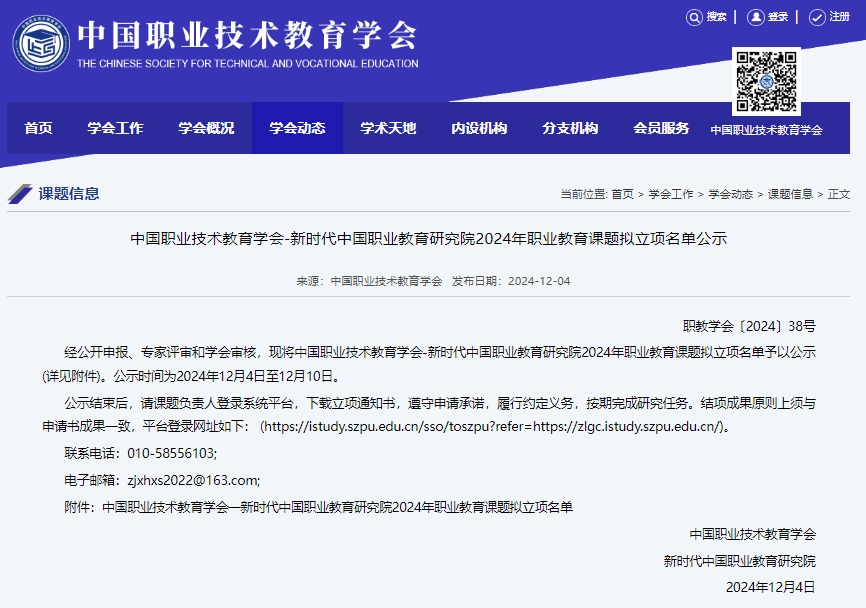Image resolution: width=866 pixels, height=608 pixels.
Task: Click the 首页 breadcrumb link
Action: pyautogui.click(x=622, y=194)
